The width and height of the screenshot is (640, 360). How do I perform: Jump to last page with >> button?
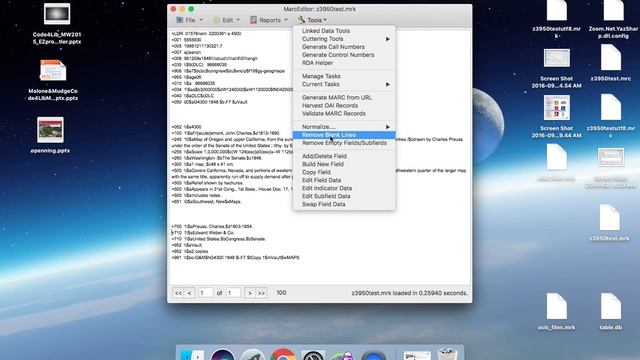coord(261,293)
